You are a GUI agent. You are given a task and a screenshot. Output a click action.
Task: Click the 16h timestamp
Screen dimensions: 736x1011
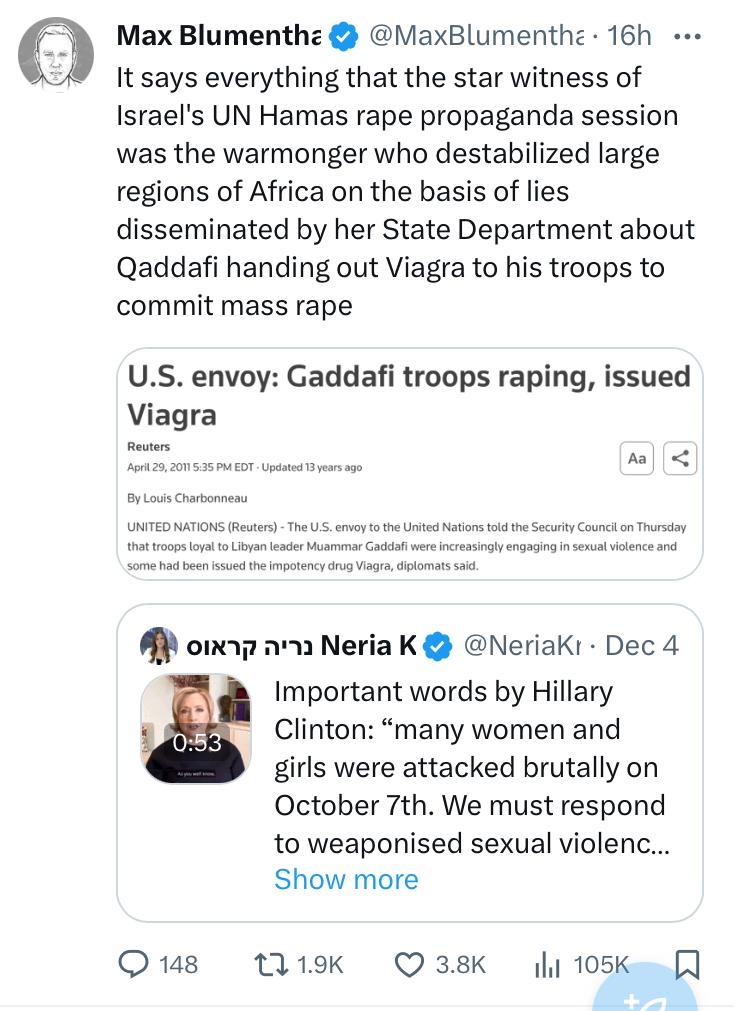[629, 36]
